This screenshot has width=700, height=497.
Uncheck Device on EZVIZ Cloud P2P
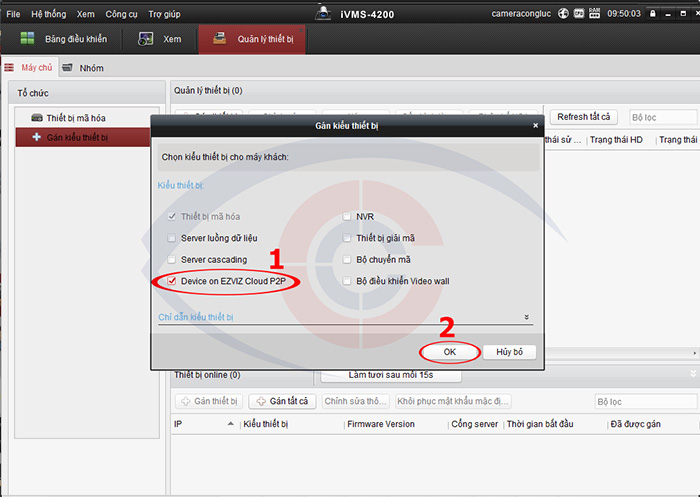171,281
